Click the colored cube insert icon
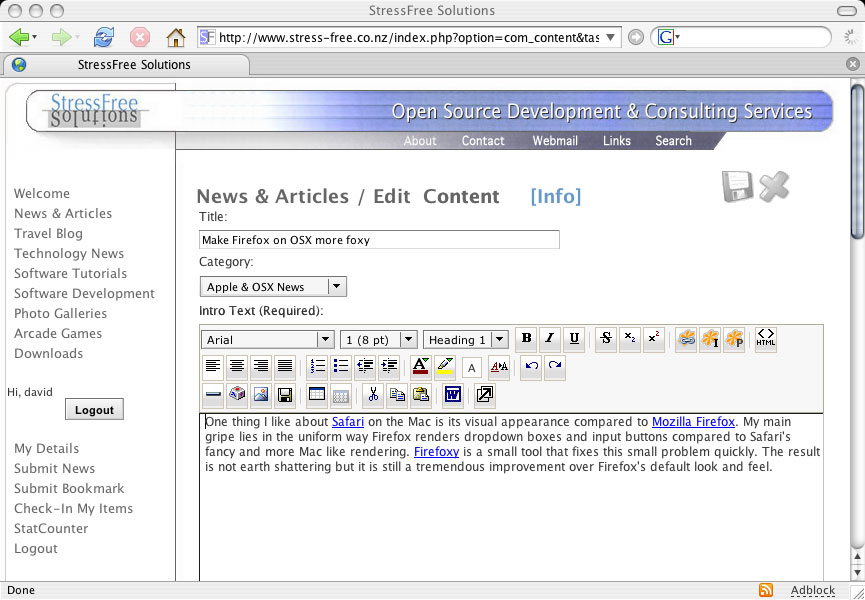 click(237, 395)
